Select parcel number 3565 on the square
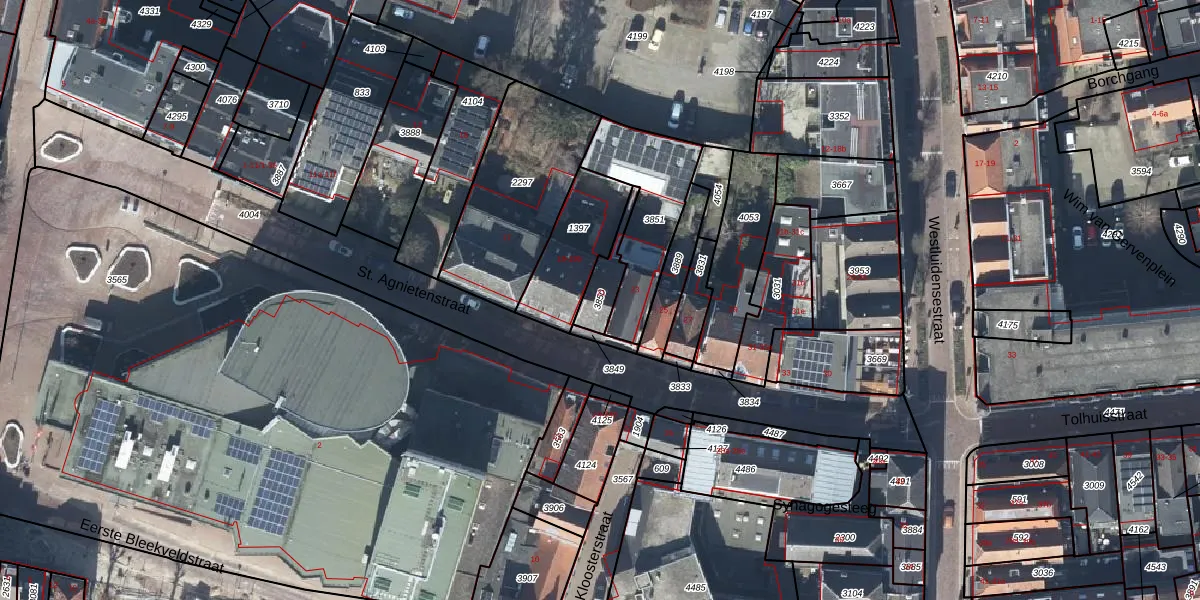Viewport: 1200px width, 600px height. pyautogui.click(x=117, y=280)
